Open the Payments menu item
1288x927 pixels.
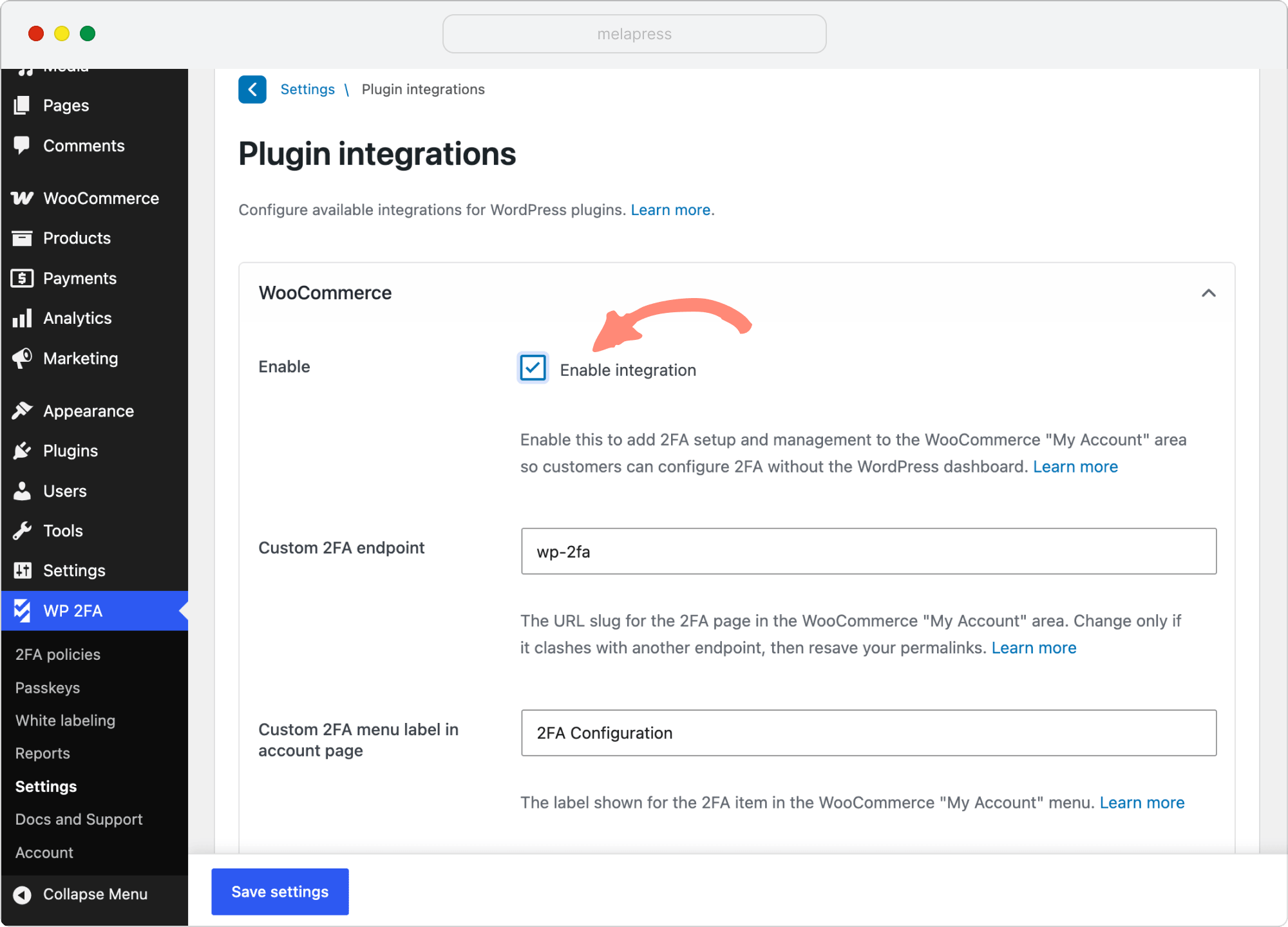tap(94, 278)
